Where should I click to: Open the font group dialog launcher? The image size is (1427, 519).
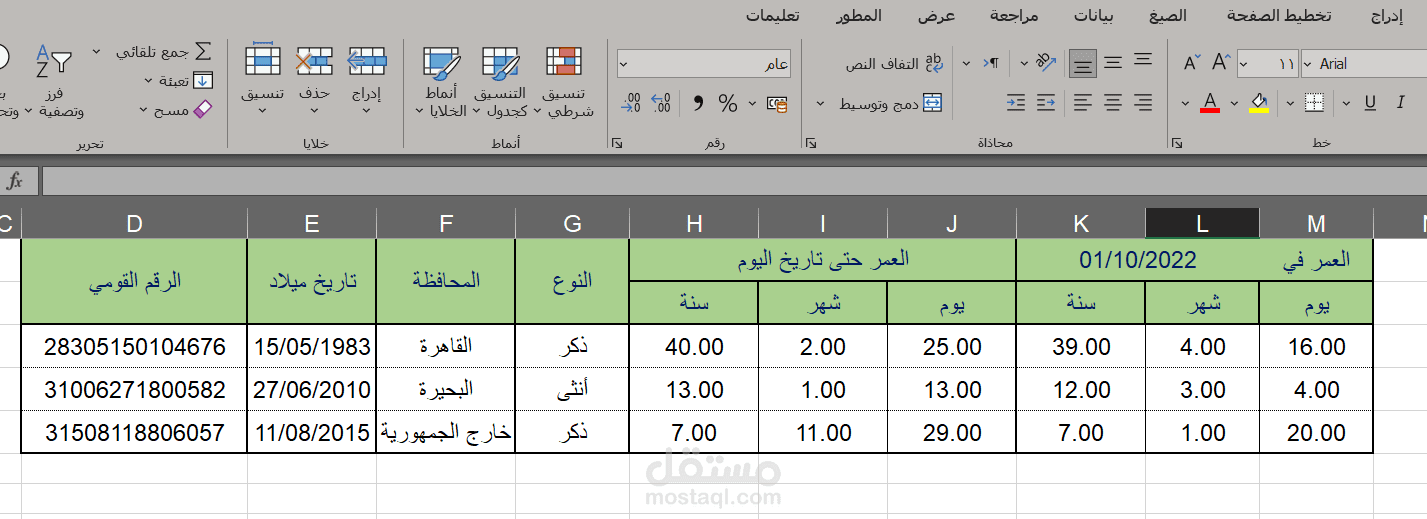1175,144
